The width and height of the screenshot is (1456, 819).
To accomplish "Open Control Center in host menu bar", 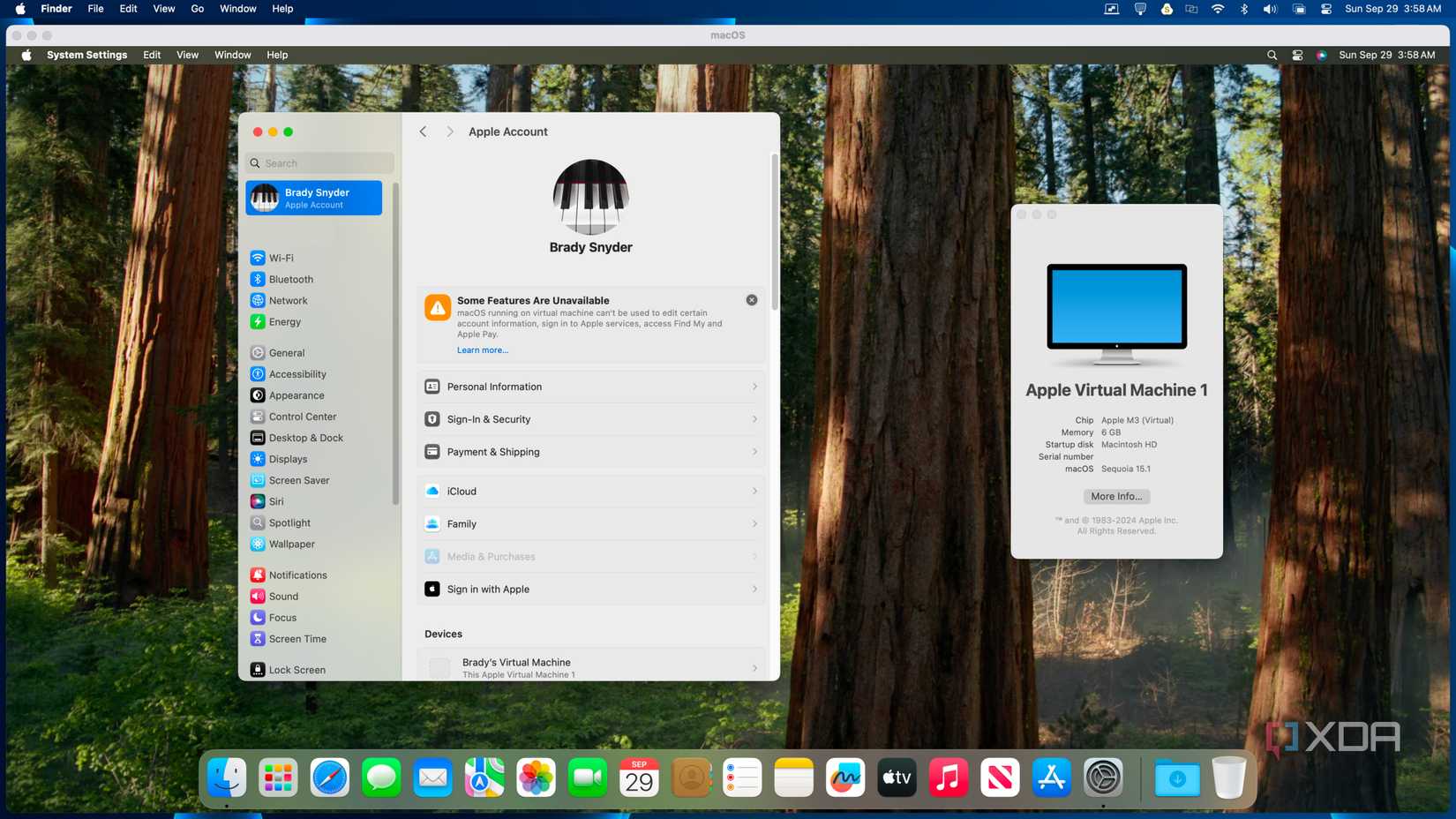I will 1325,9.
